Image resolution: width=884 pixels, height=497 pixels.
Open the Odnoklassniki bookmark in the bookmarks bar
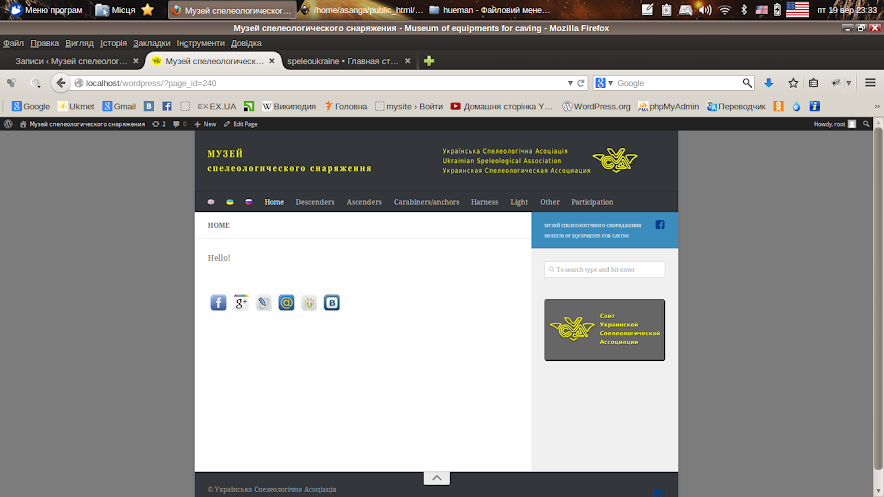(779, 106)
